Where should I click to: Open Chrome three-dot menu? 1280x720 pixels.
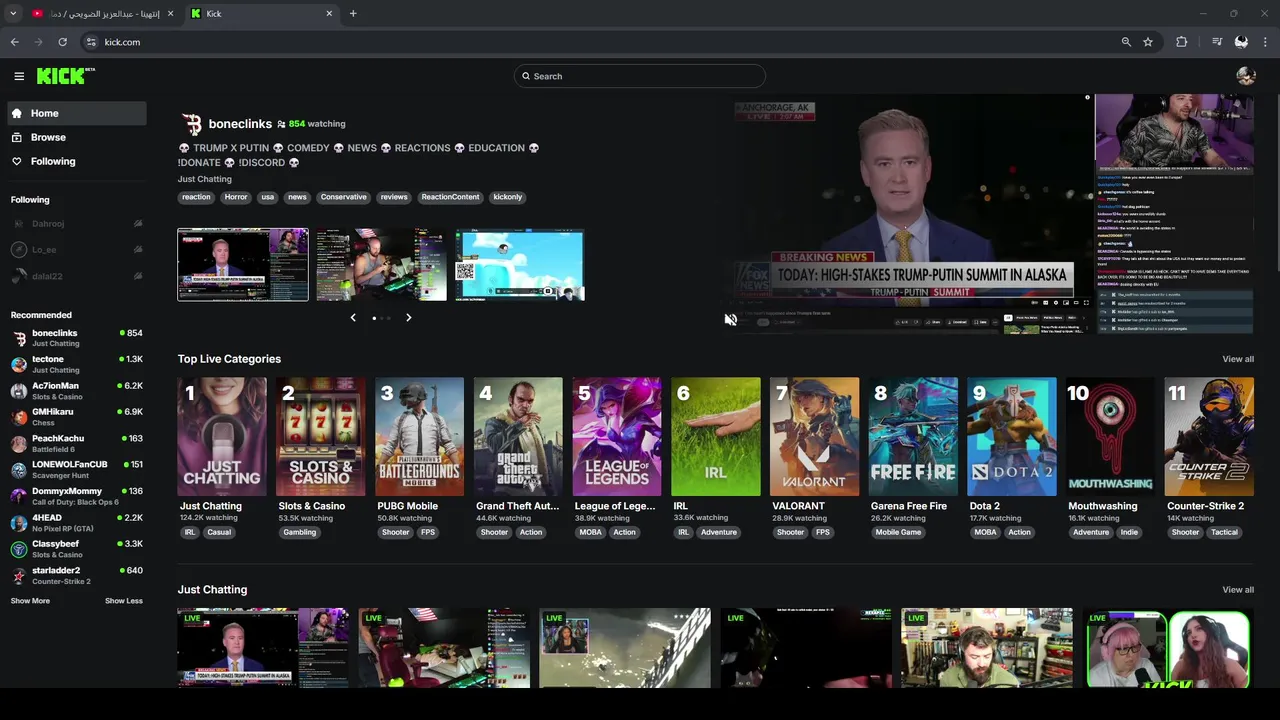[x=1266, y=42]
